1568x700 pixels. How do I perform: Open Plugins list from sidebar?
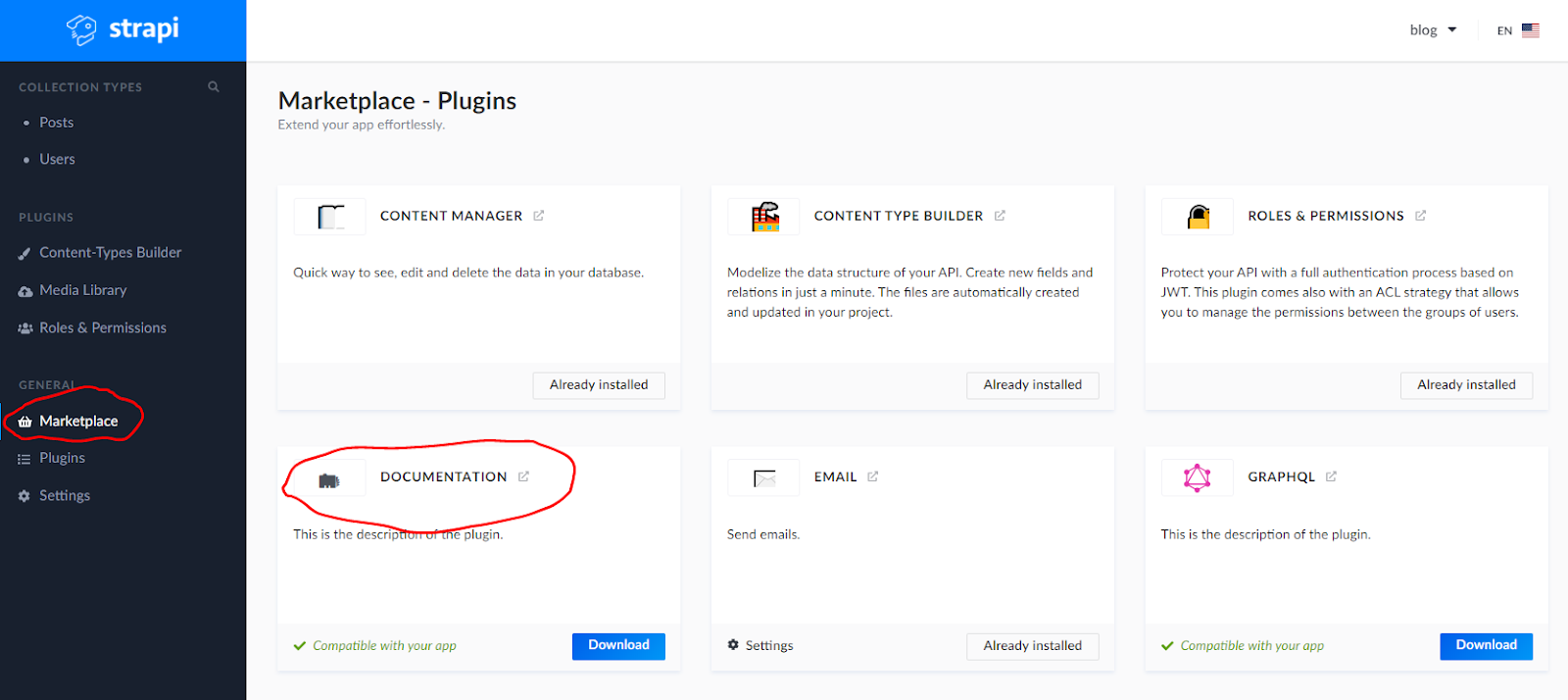62,458
